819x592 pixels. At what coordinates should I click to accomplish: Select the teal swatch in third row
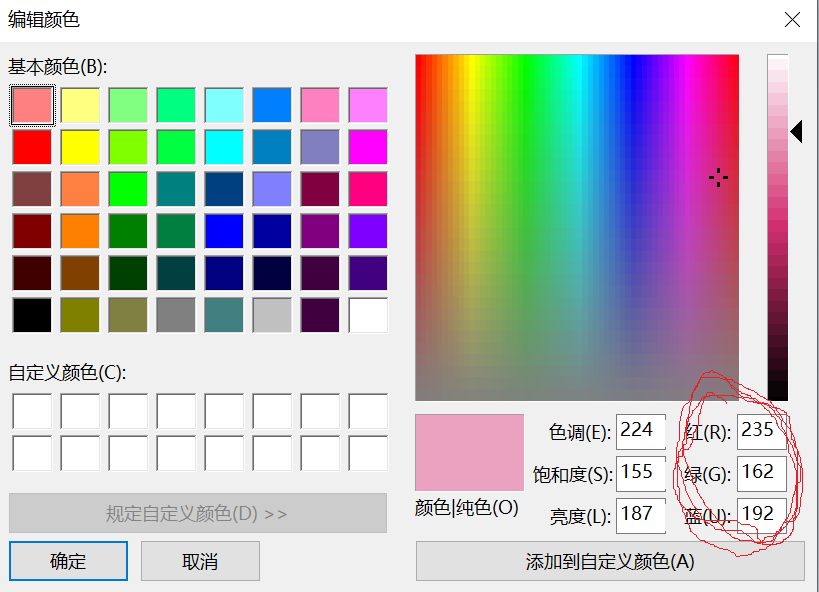pos(176,189)
